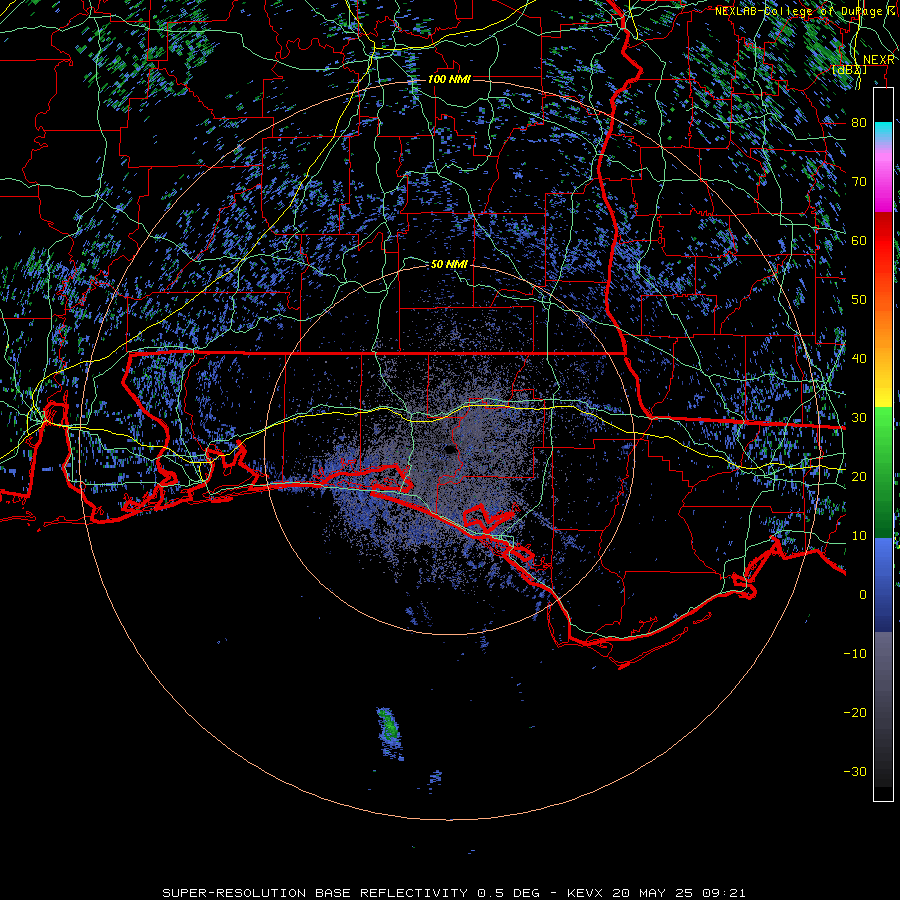Click the NEXR label near top right

[879, 60]
